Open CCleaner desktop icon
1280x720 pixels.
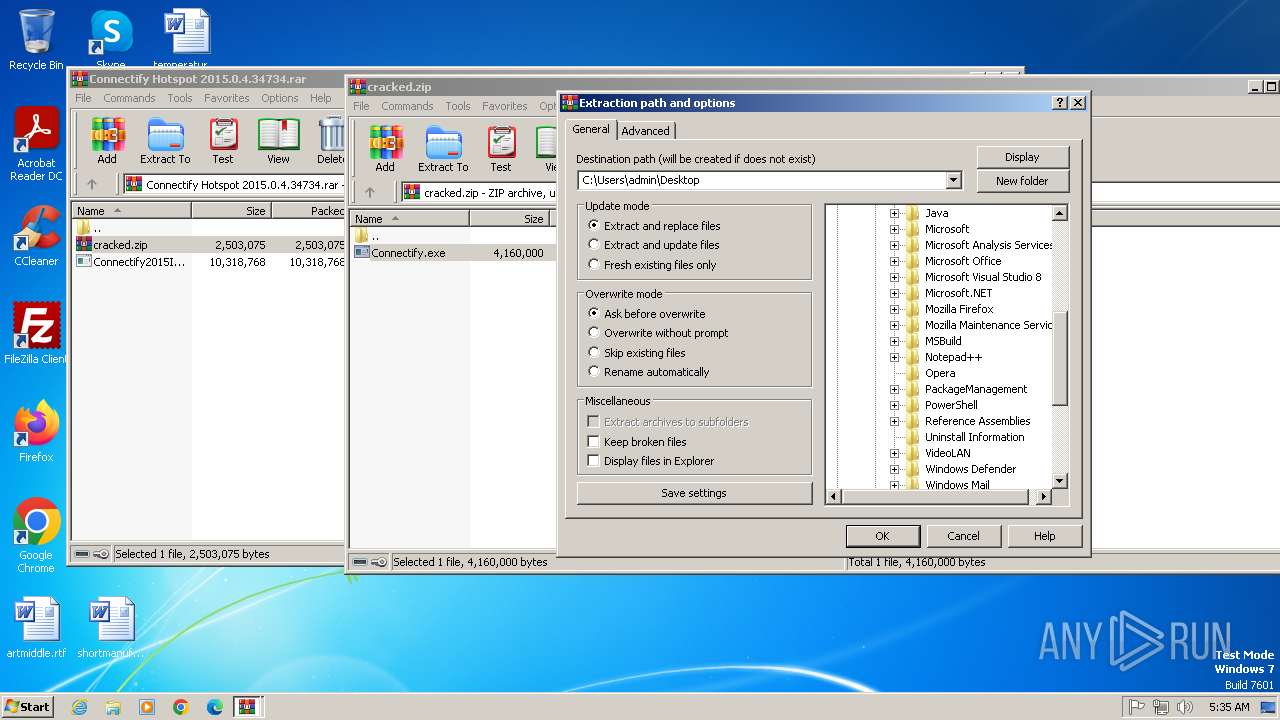(x=36, y=236)
